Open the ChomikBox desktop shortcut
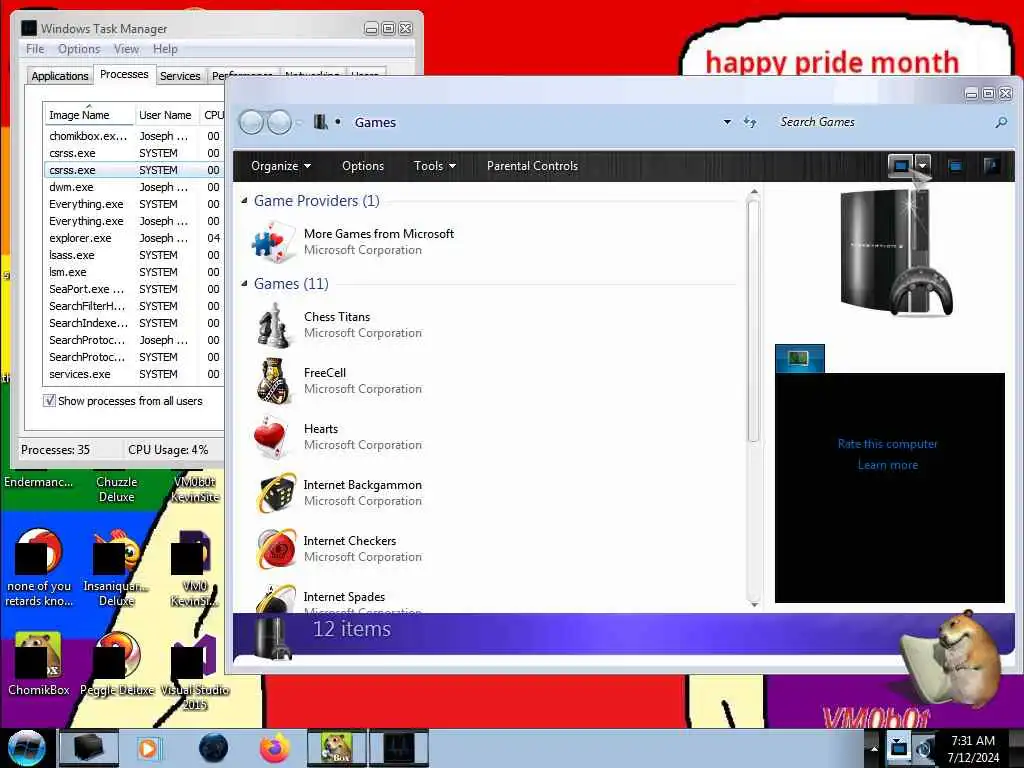This screenshot has width=1024, height=768. point(38,663)
